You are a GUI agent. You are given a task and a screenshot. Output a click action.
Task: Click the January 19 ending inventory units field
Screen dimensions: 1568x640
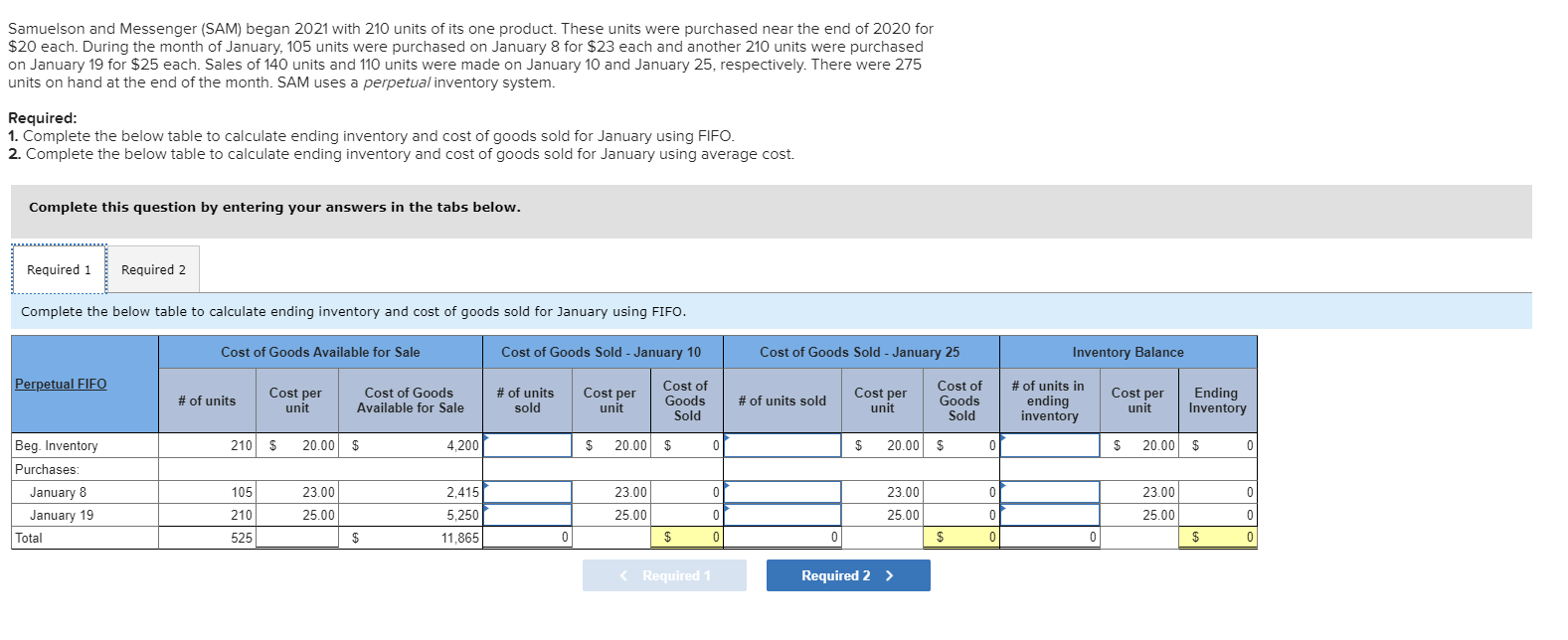click(x=1049, y=514)
